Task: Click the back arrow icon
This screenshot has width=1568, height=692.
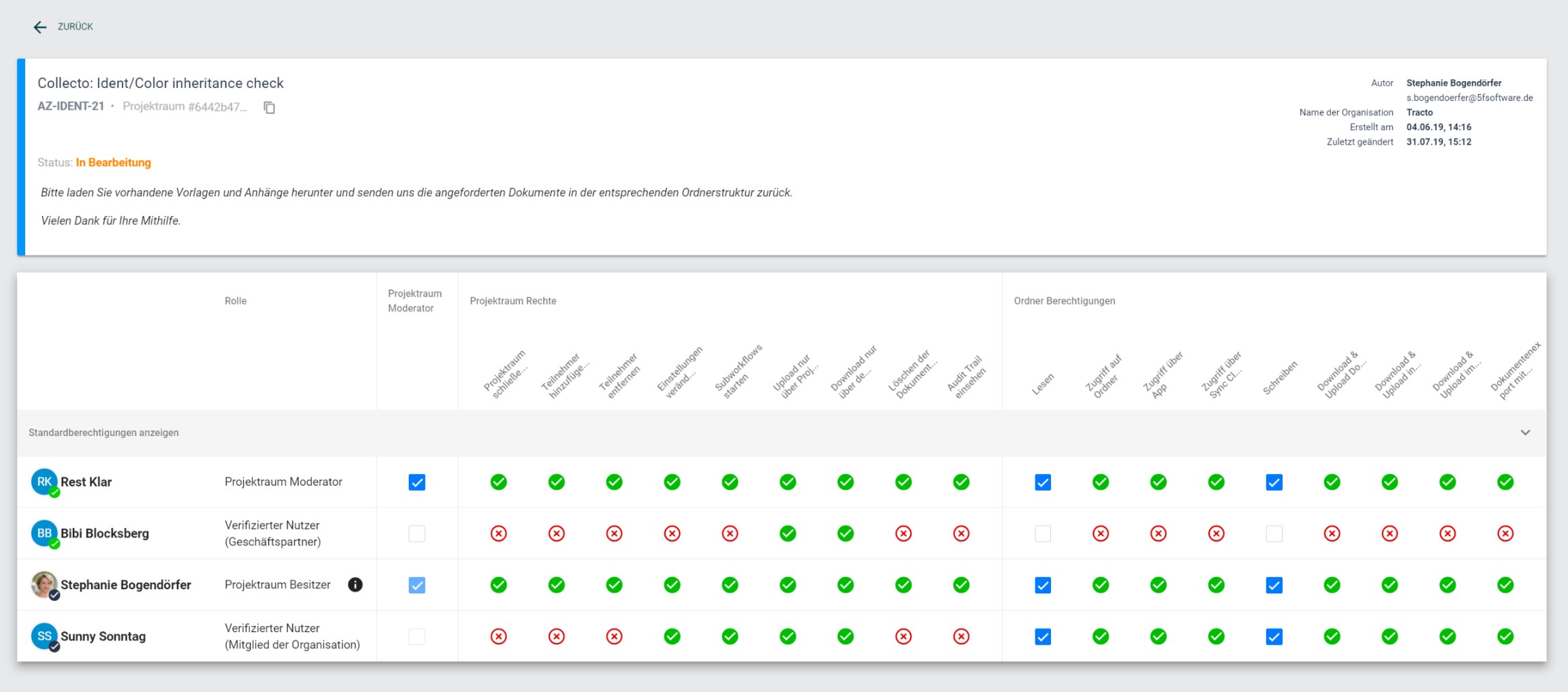Action: click(40, 27)
